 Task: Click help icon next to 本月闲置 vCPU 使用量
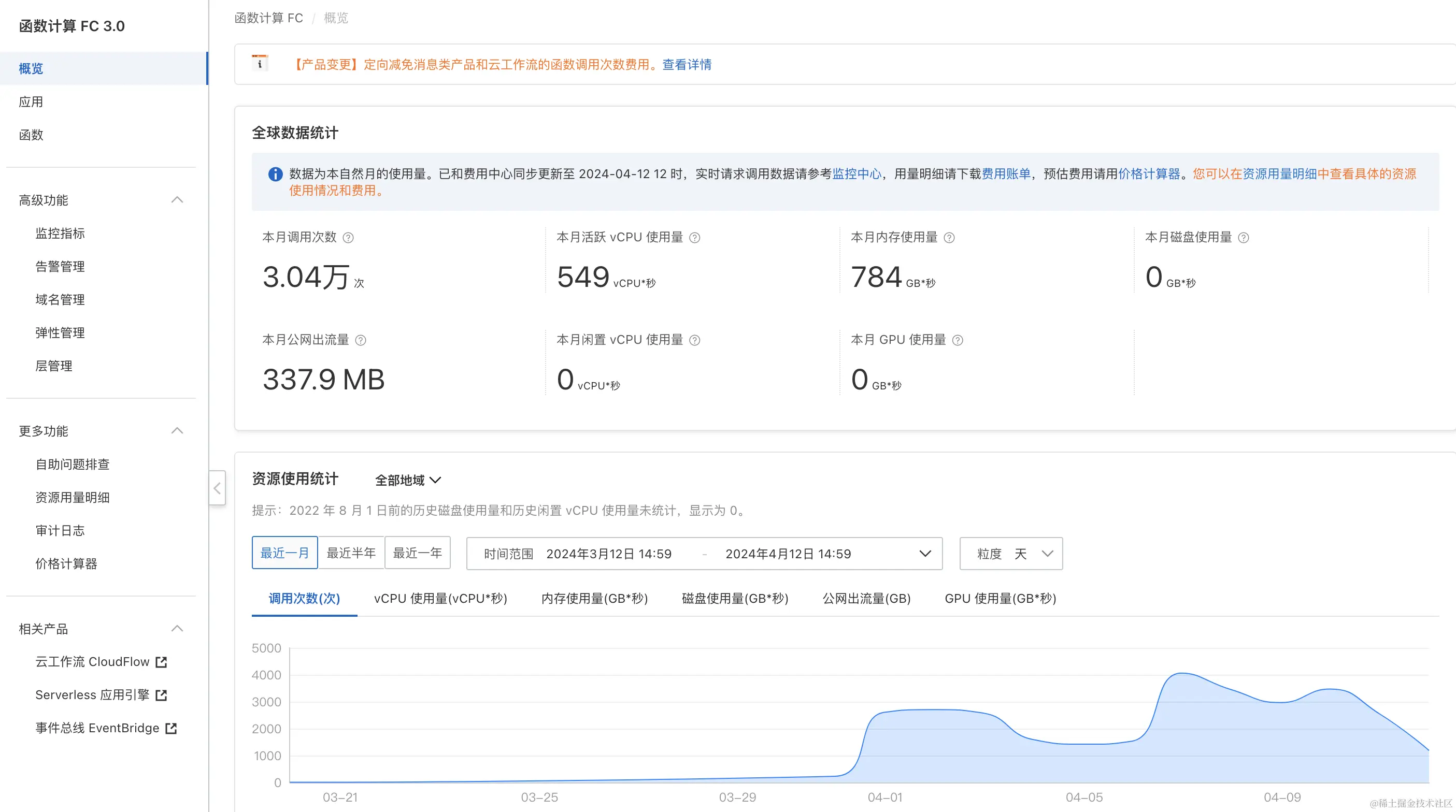[x=695, y=340]
